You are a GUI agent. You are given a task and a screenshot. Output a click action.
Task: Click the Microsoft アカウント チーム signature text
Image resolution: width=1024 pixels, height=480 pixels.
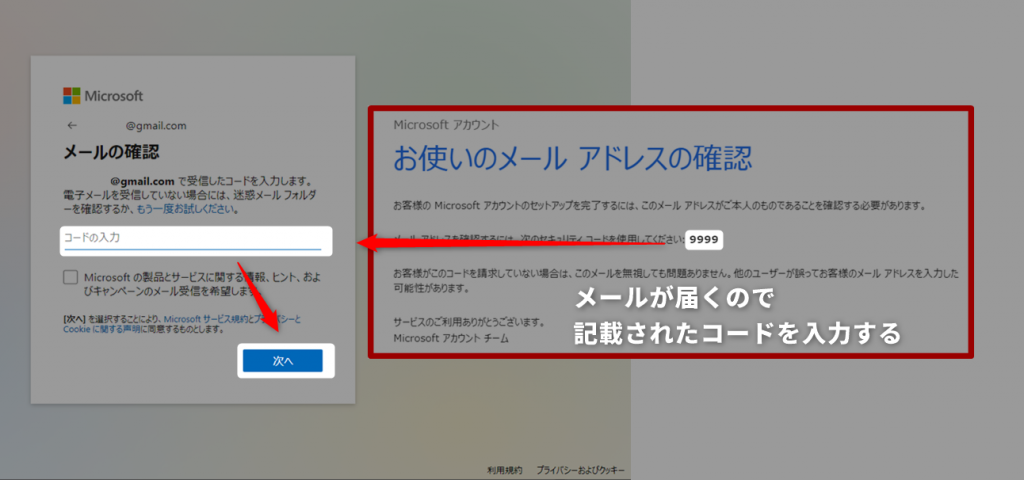pos(451,338)
